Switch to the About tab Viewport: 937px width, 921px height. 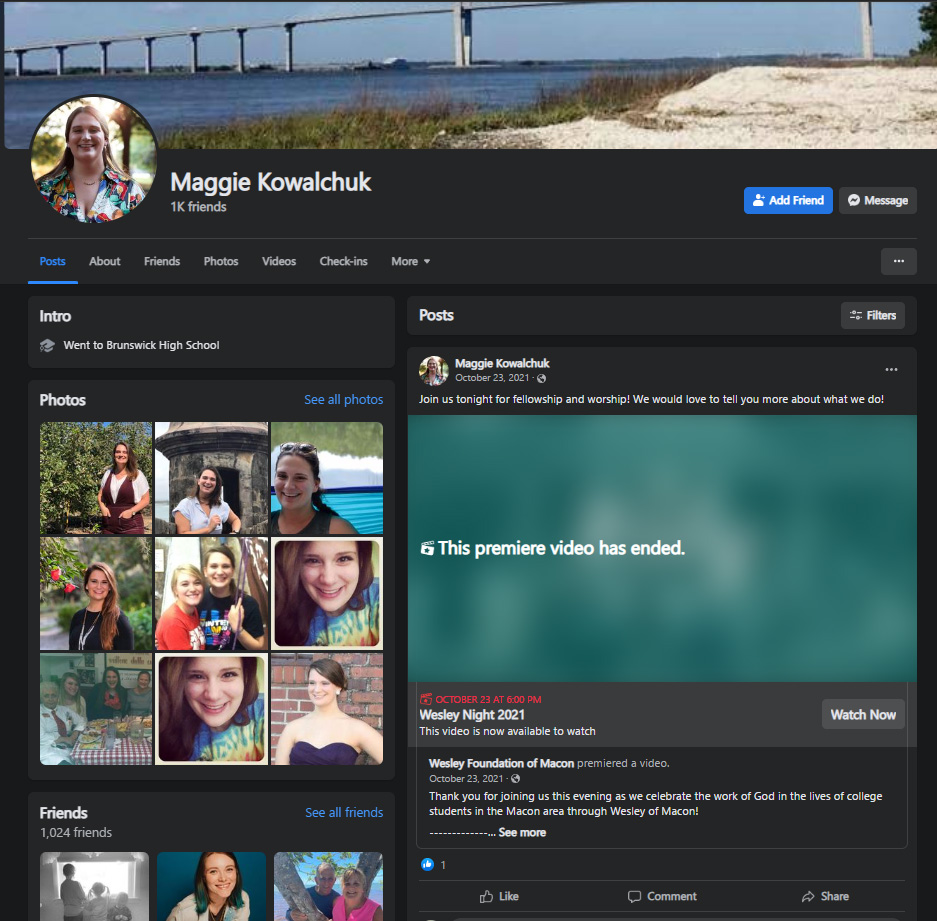pyautogui.click(x=104, y=261)
